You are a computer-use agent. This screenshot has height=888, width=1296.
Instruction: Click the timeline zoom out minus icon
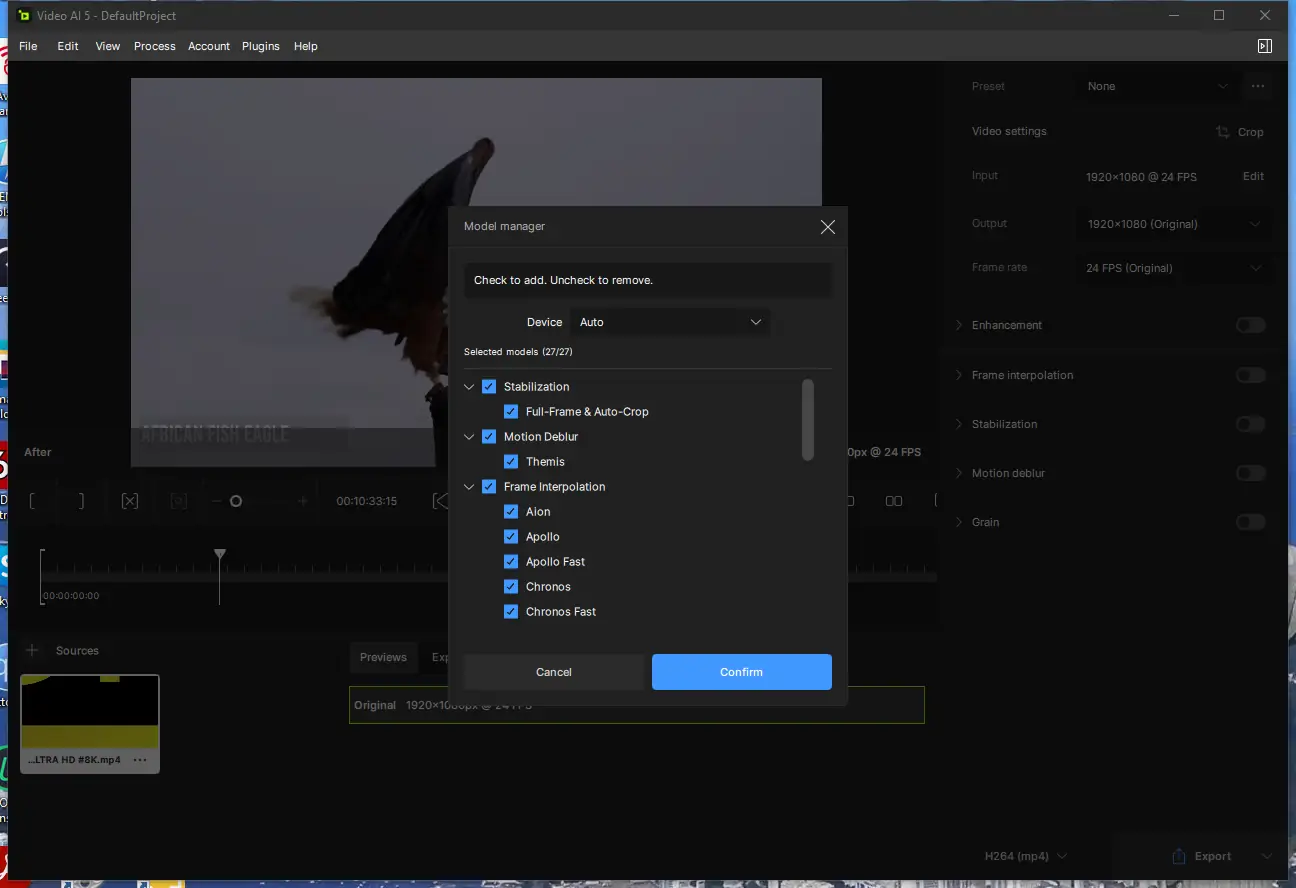(x=216, y=501)
